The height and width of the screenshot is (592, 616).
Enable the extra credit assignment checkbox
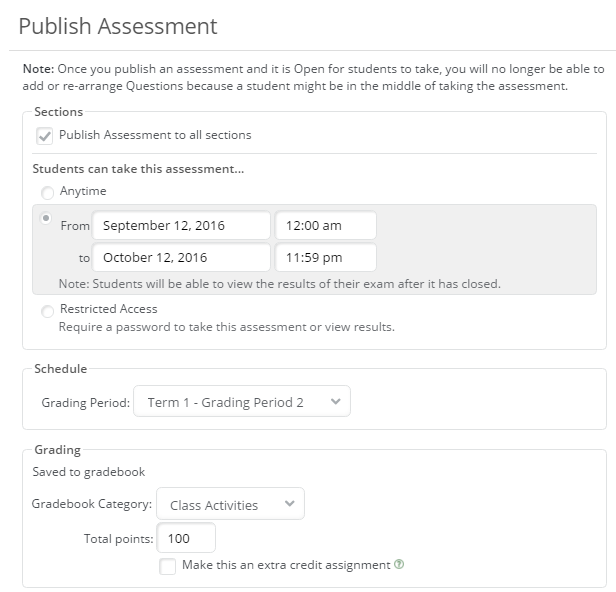[168, 567]
